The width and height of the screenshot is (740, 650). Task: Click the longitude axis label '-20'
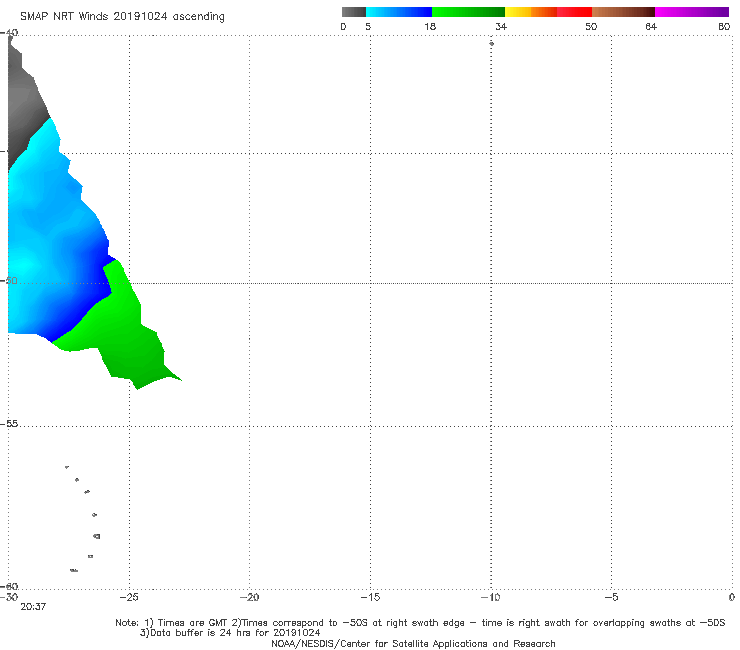pos(249,597)
